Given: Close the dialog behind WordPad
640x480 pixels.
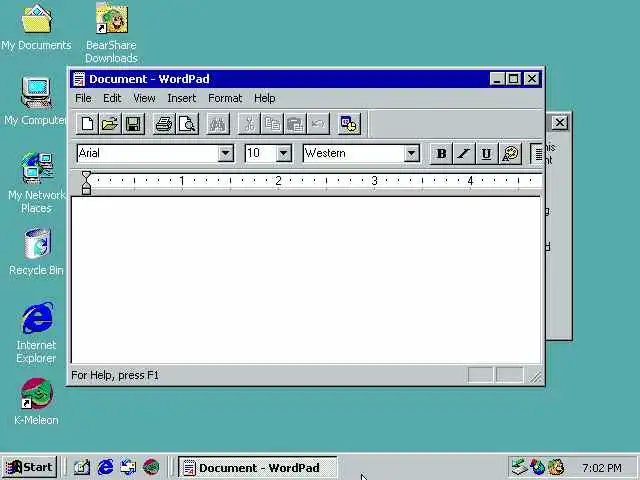Looking at the screenshot, I should pos(560,122).
